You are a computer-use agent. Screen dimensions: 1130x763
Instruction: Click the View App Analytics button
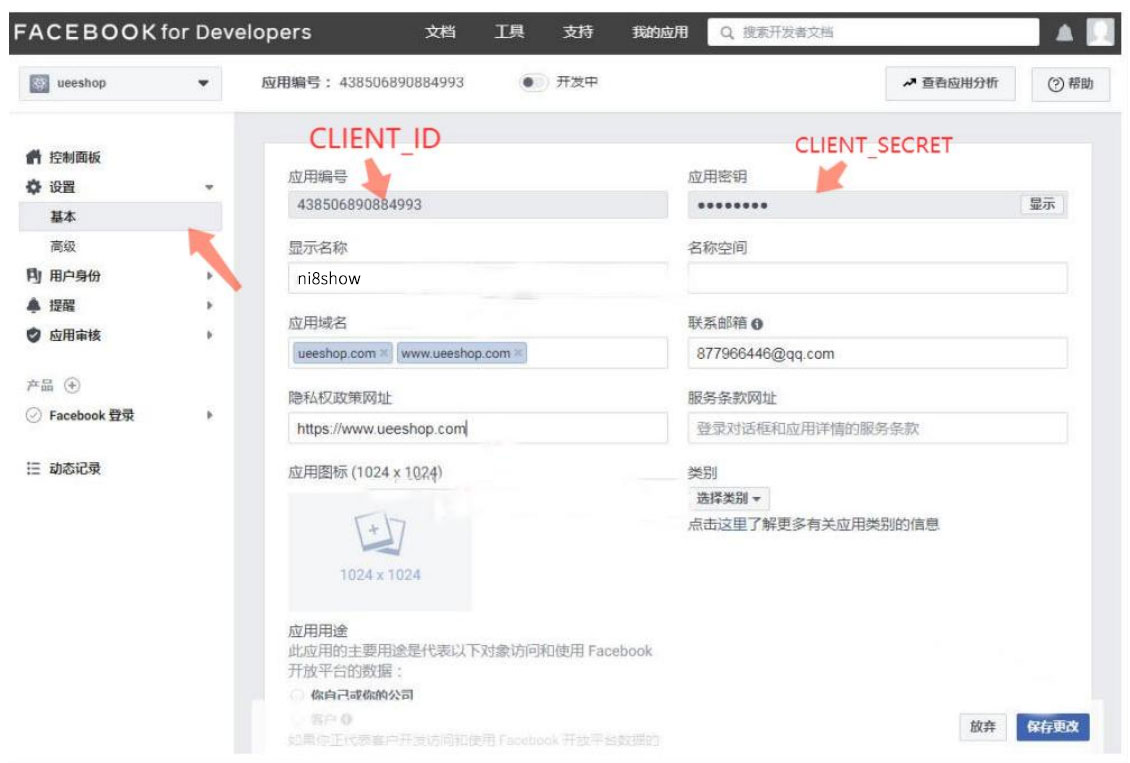coord(950,84)
